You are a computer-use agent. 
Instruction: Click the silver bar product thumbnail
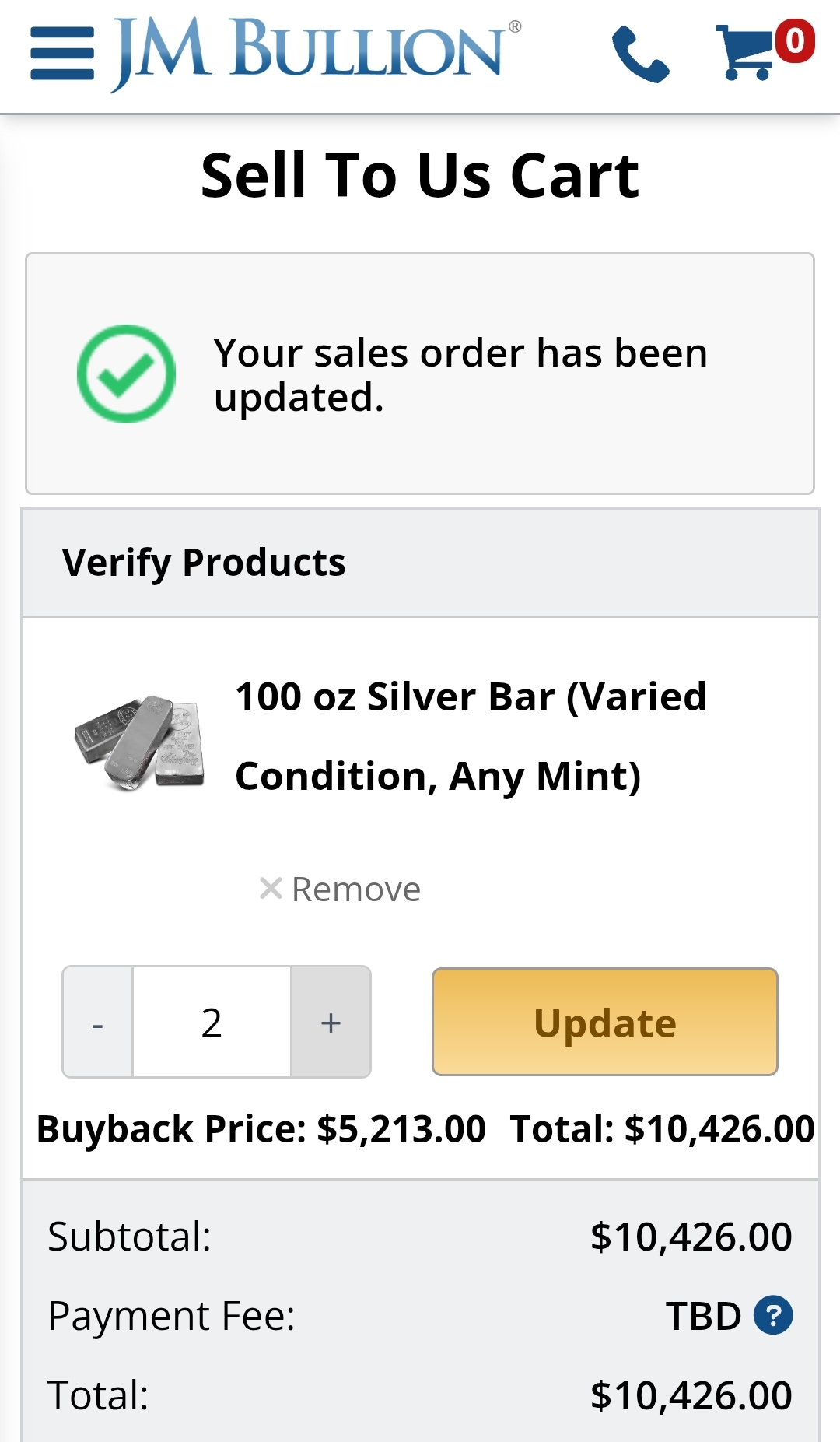tap(140, 742)
